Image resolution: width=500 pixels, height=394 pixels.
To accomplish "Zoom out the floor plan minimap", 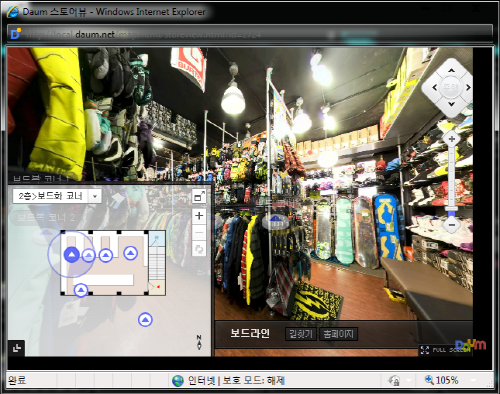I will point(199,232).
